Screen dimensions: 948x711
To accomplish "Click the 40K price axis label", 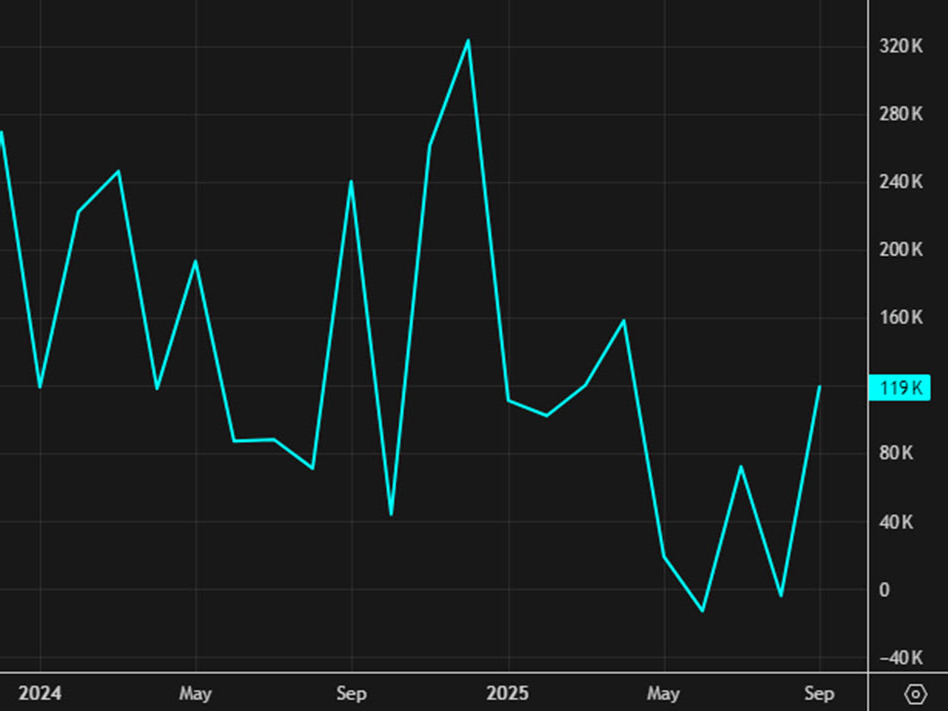I will 897,522.
